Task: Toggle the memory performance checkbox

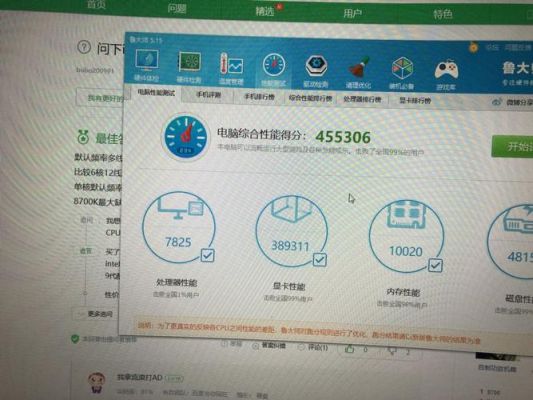Action: pos(435,265)
